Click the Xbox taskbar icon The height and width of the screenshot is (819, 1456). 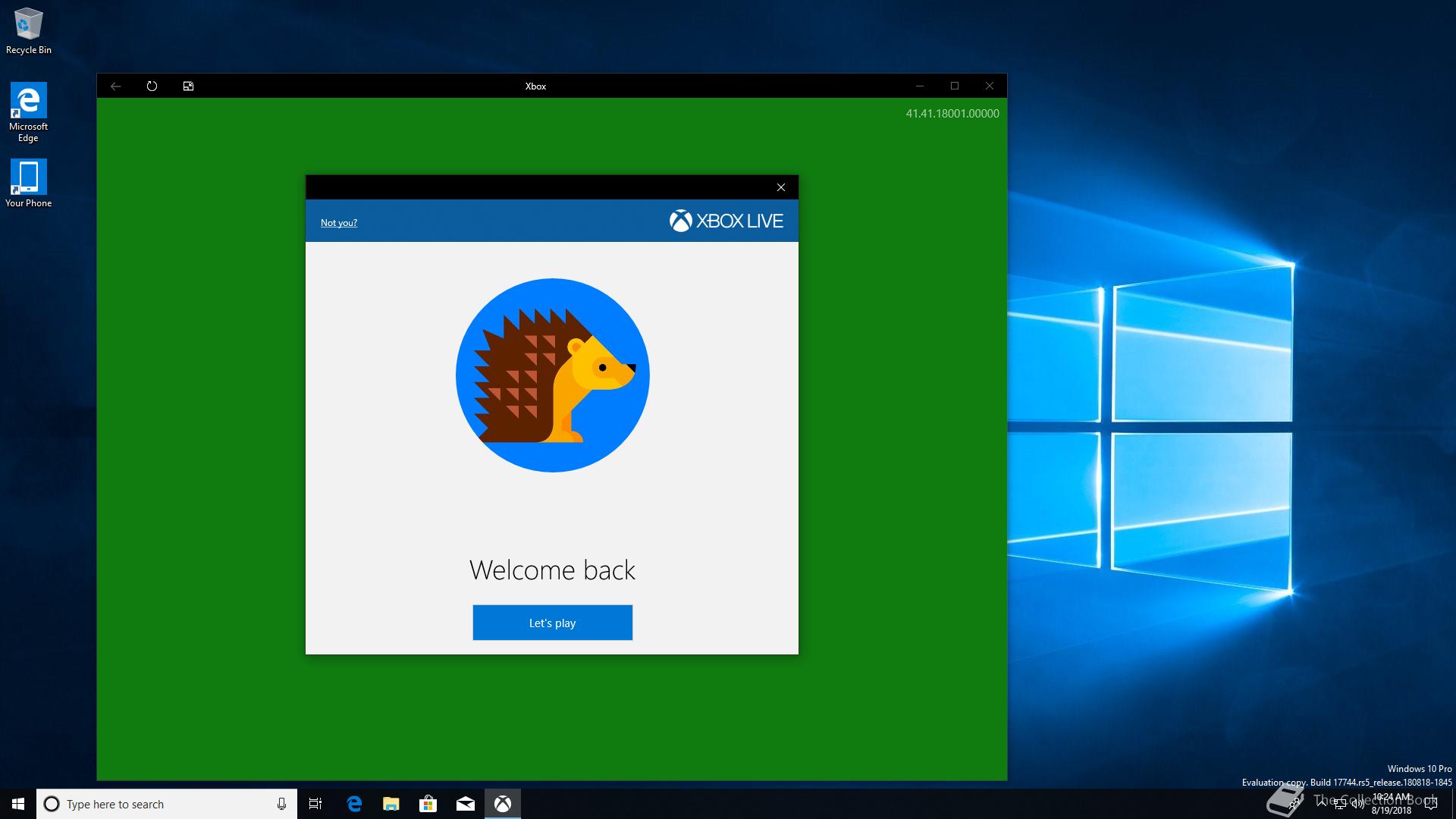pos(502,804)
